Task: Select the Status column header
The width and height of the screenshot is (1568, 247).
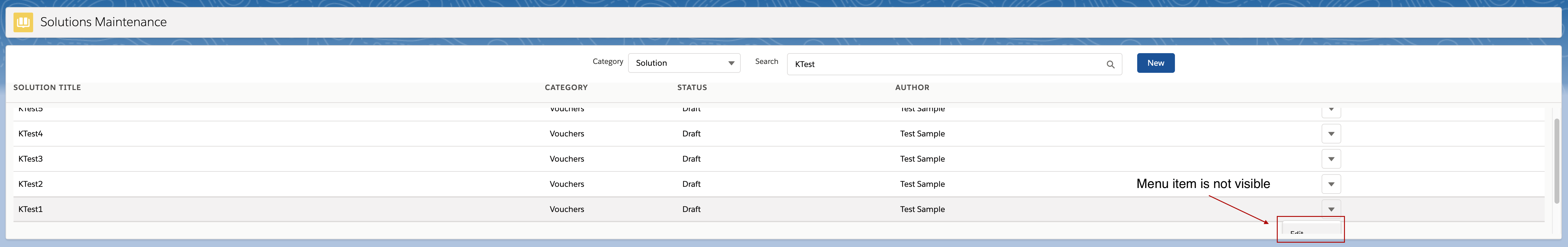Action: (691, 88)
